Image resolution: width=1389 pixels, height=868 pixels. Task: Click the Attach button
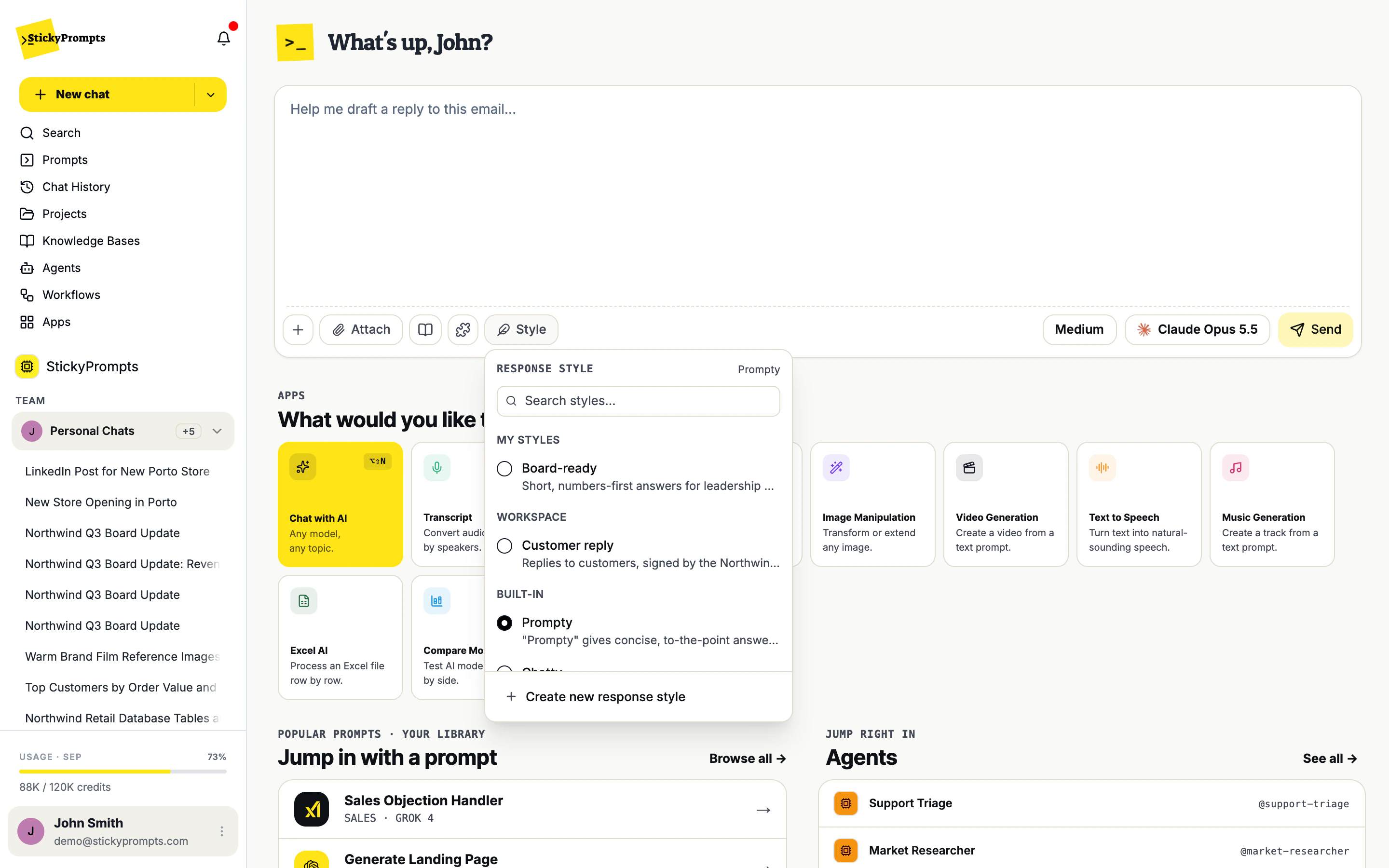pos(361,329)
